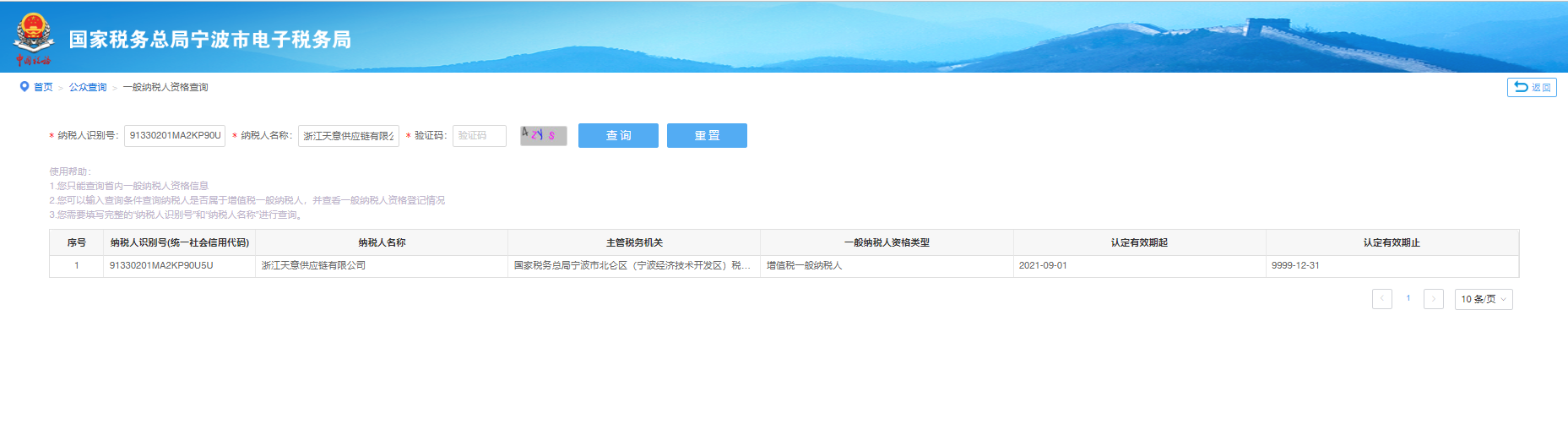Focus the 纳税人识别号 input field

pyautogui.click(x=175, y=135)
